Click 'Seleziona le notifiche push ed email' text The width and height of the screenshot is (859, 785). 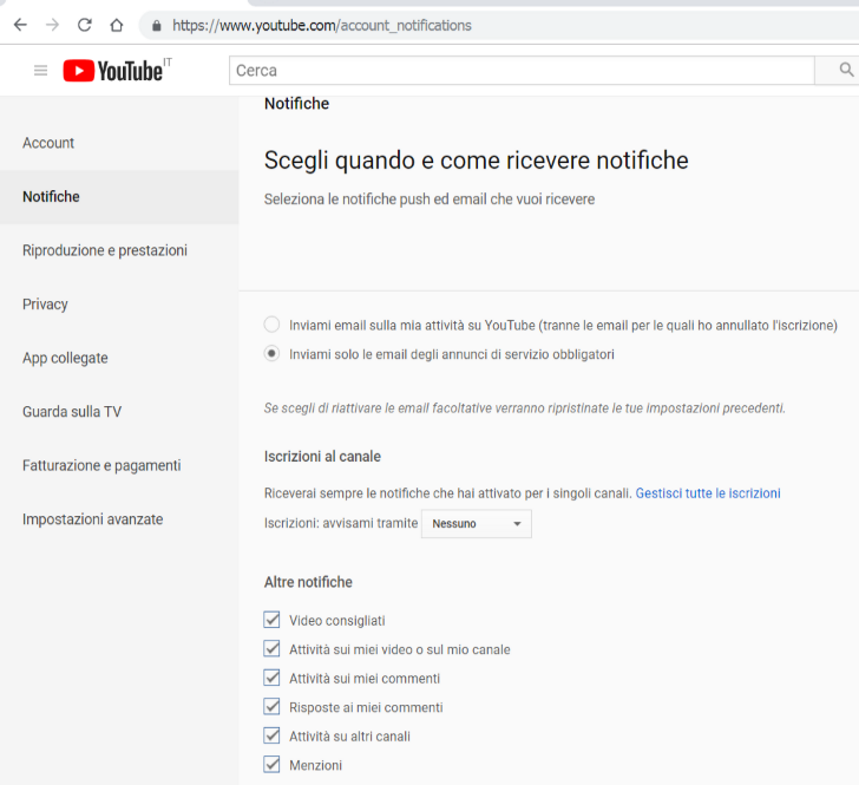[x=429, y=199]
